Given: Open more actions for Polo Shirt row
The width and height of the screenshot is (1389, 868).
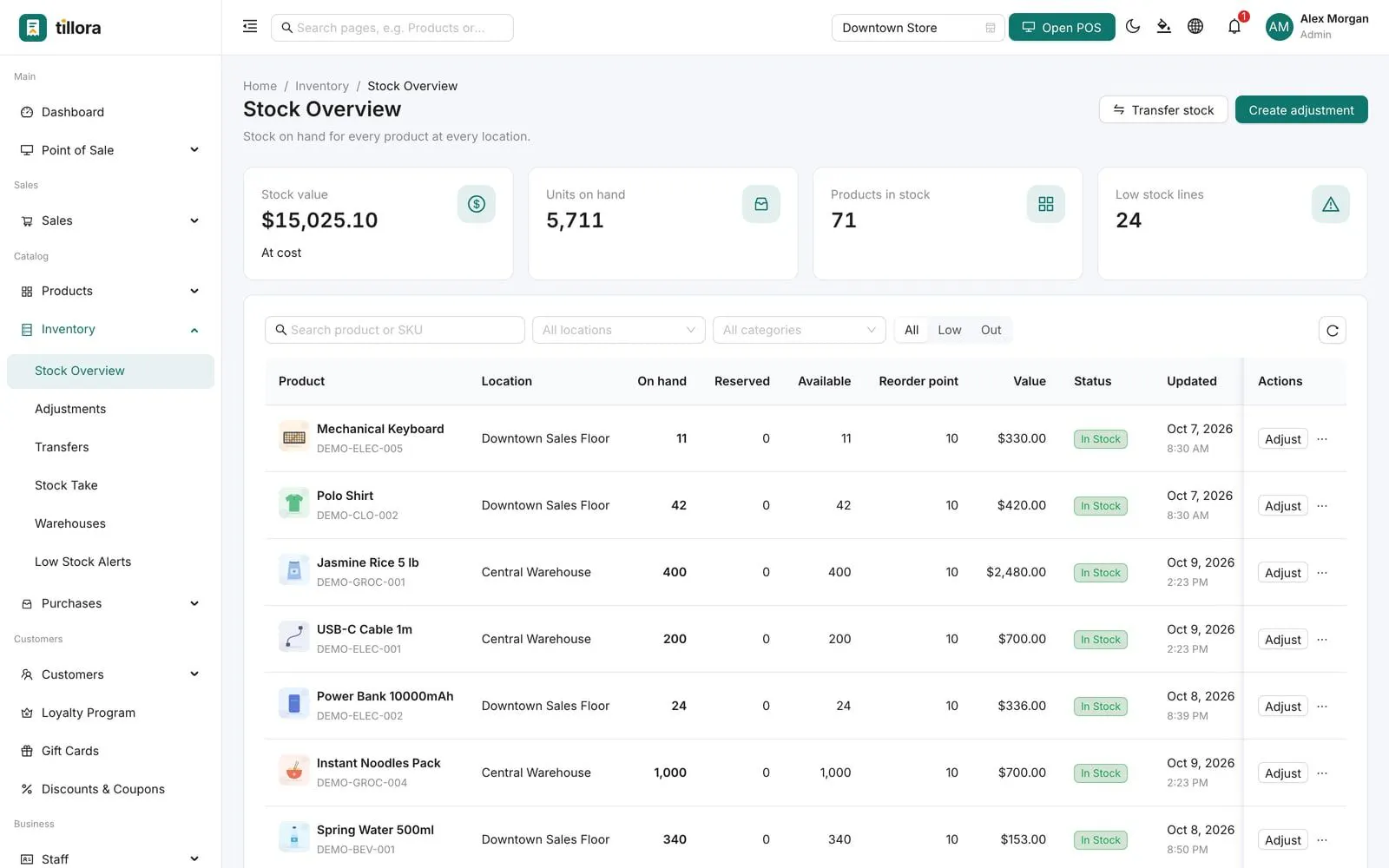Looking at the screenshot, I should click(1322, 506).
